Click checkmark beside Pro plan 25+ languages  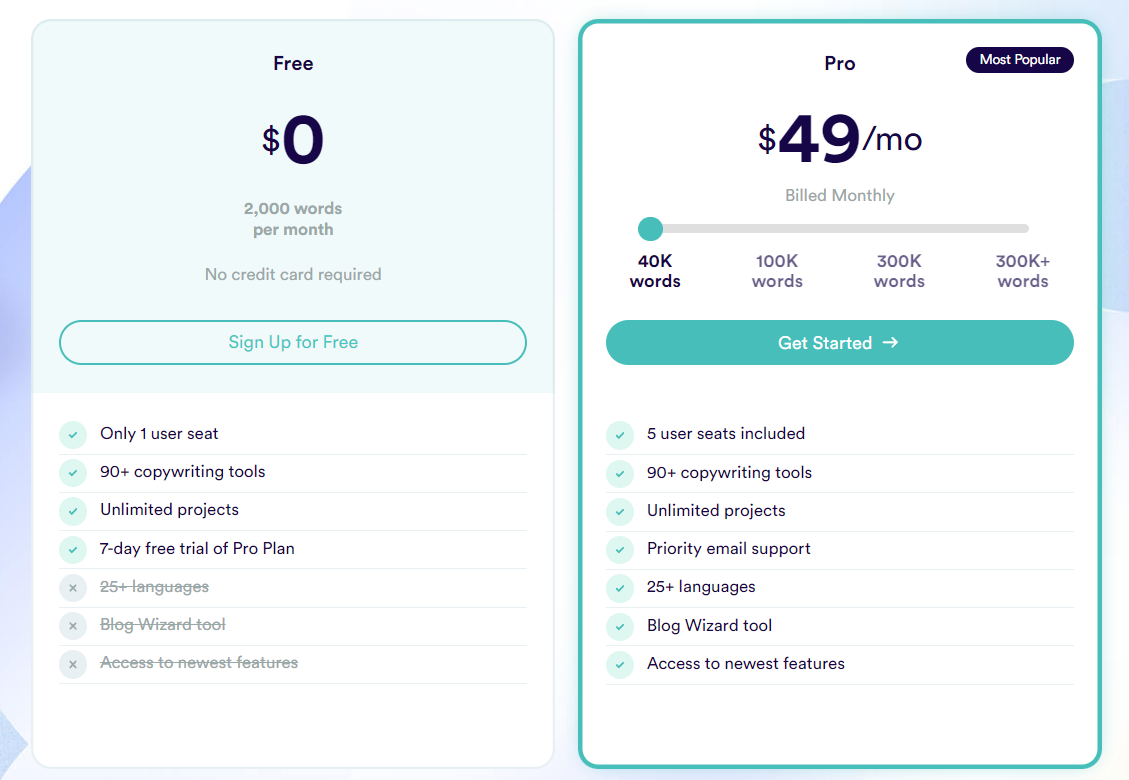(x=620, y=588)
